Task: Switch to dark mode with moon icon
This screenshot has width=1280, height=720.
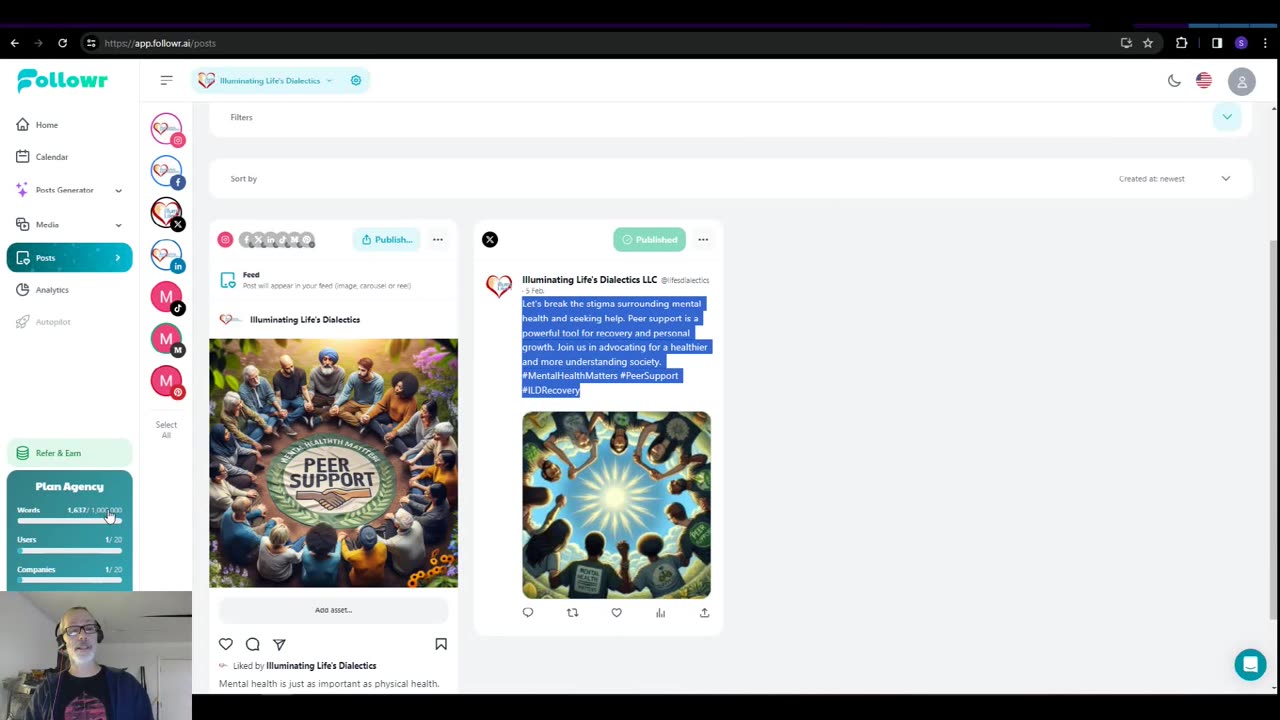Action: [x=1174, y=81]
